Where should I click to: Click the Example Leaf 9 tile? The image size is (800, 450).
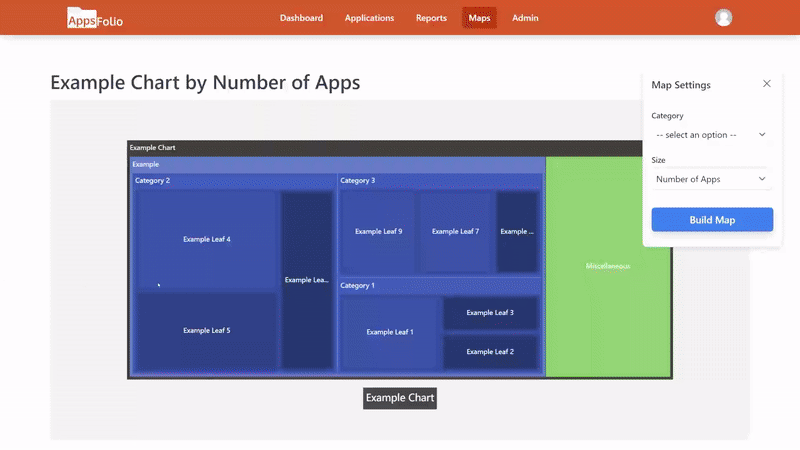[x=378, y=231]
